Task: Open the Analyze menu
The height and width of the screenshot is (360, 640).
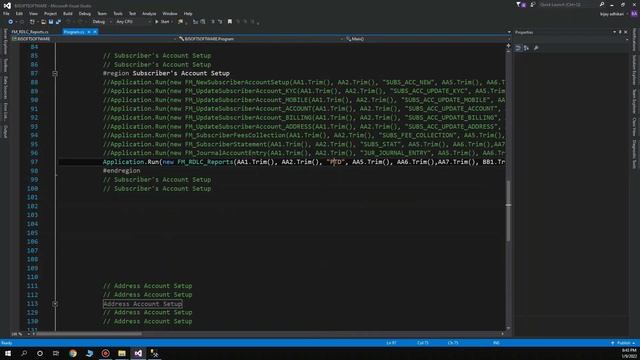Action: (x=149, y=13)
